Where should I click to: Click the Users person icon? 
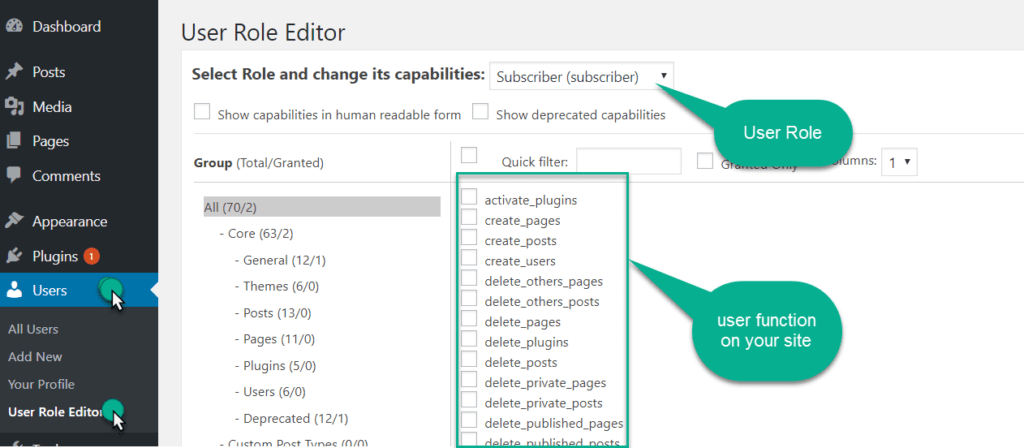tap(14, 291)
